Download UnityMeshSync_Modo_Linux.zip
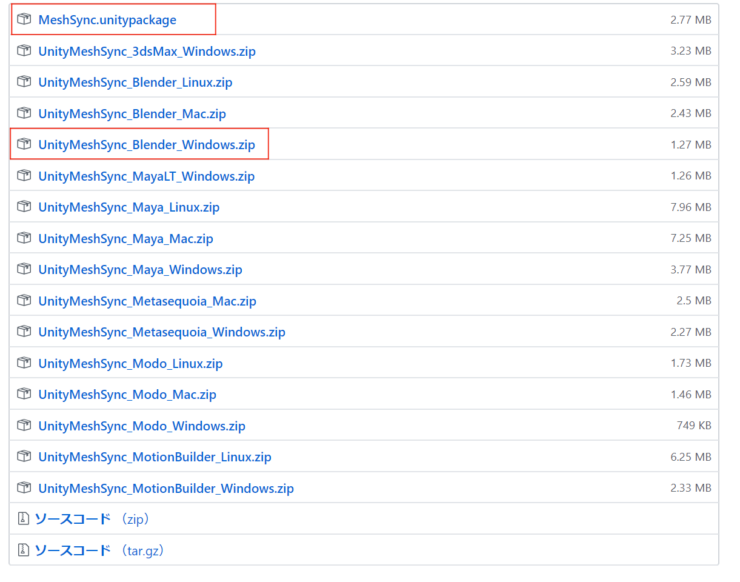The image size is (740, 582). [x=130, y=364]
